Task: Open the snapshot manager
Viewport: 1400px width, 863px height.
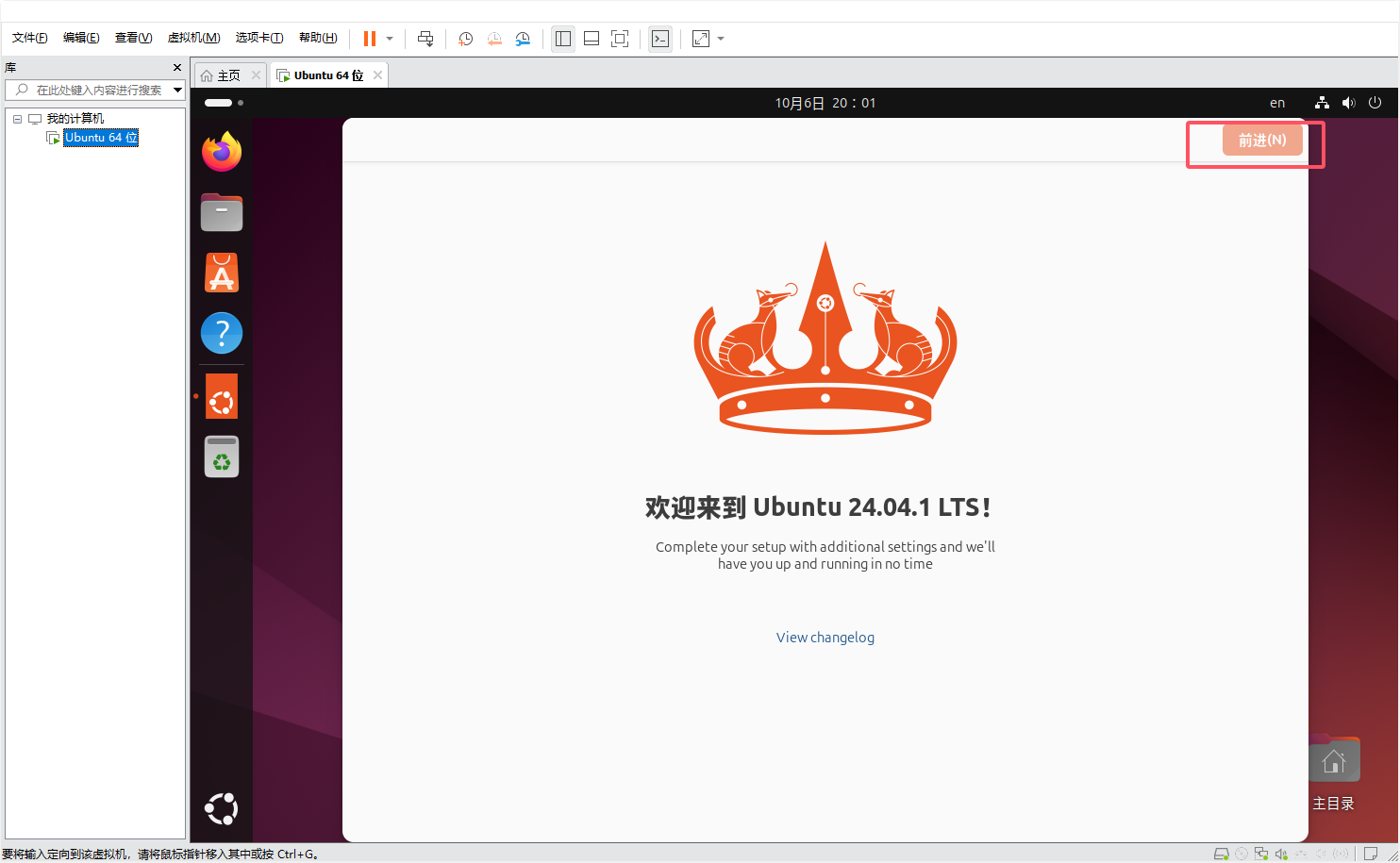Action: point(523,39)
